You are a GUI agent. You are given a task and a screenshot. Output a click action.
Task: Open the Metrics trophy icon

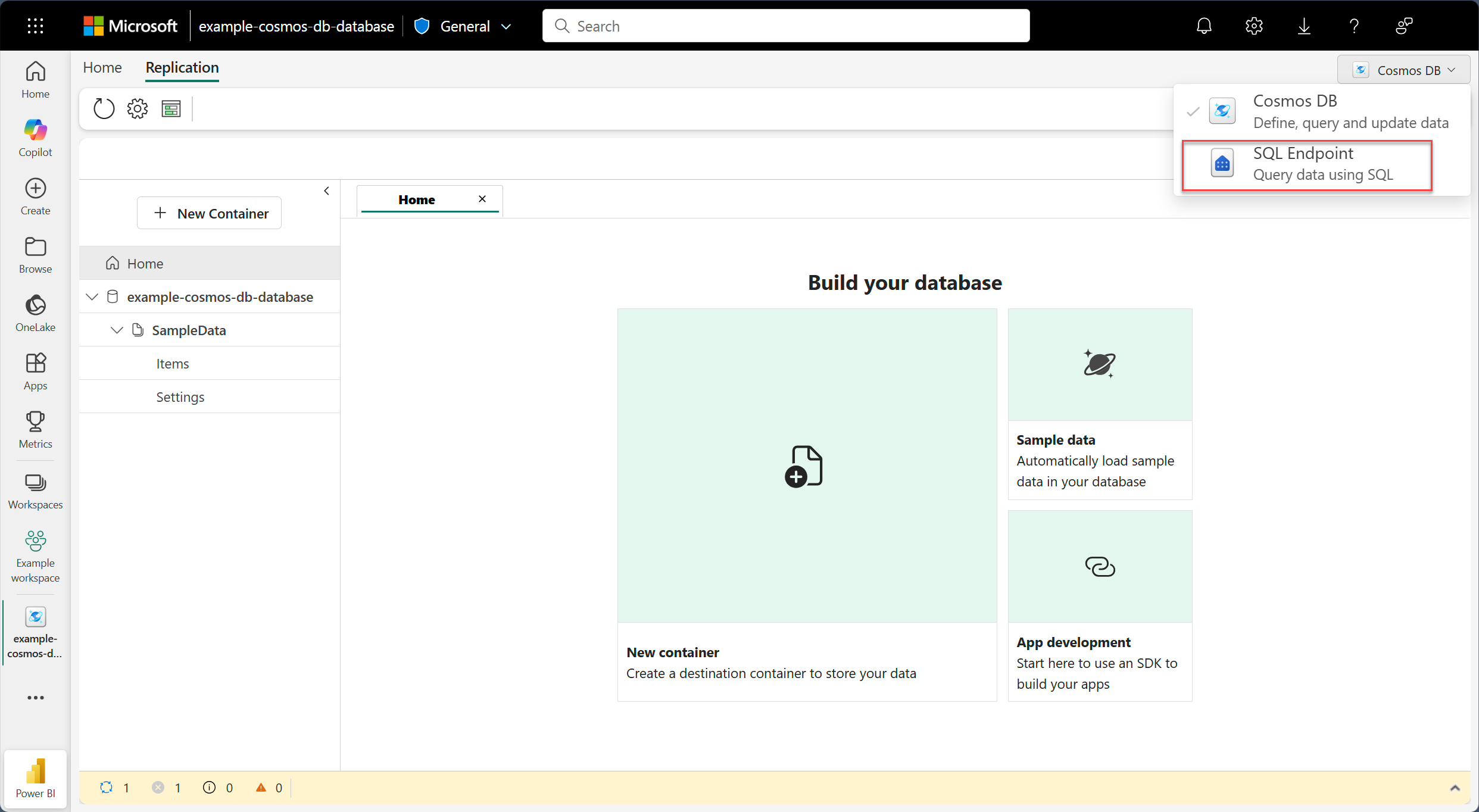pos(35,429)
